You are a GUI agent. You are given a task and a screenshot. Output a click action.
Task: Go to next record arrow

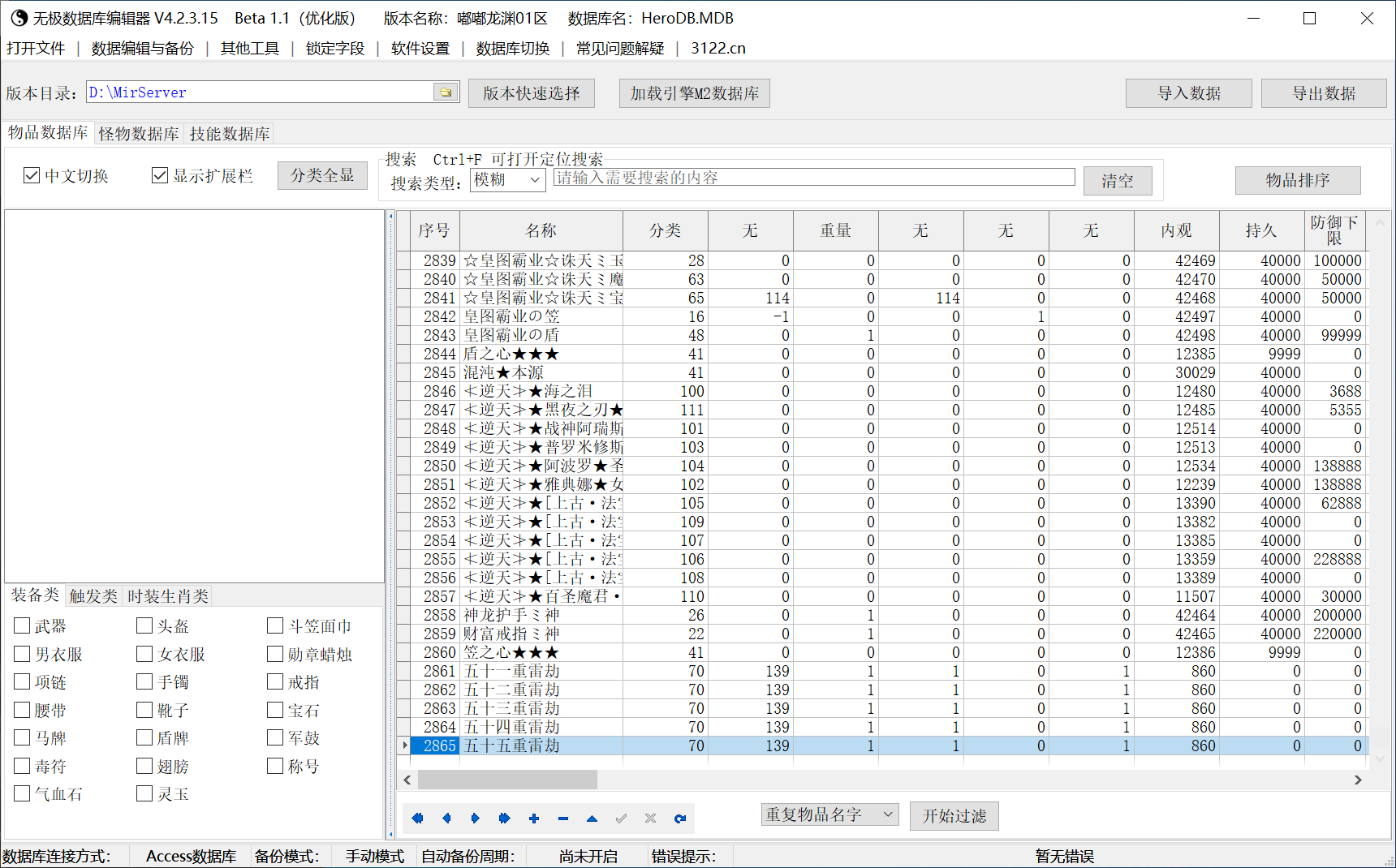coord(476,818)
